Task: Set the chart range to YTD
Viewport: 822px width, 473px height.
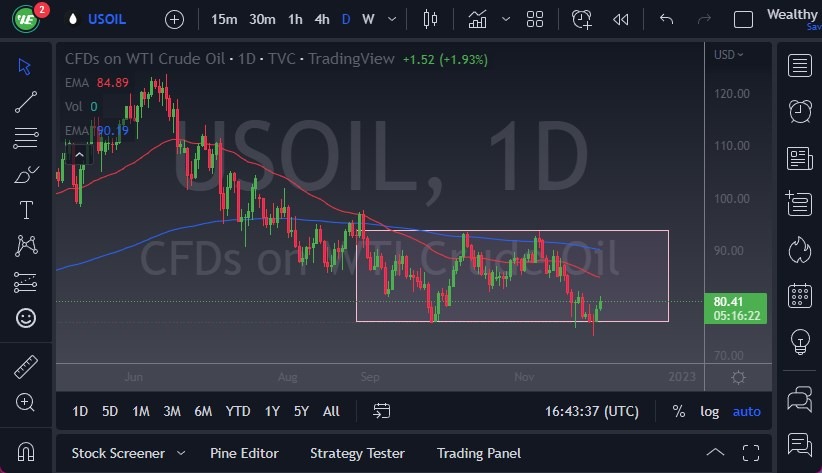Action: click(x=238, y=411)
